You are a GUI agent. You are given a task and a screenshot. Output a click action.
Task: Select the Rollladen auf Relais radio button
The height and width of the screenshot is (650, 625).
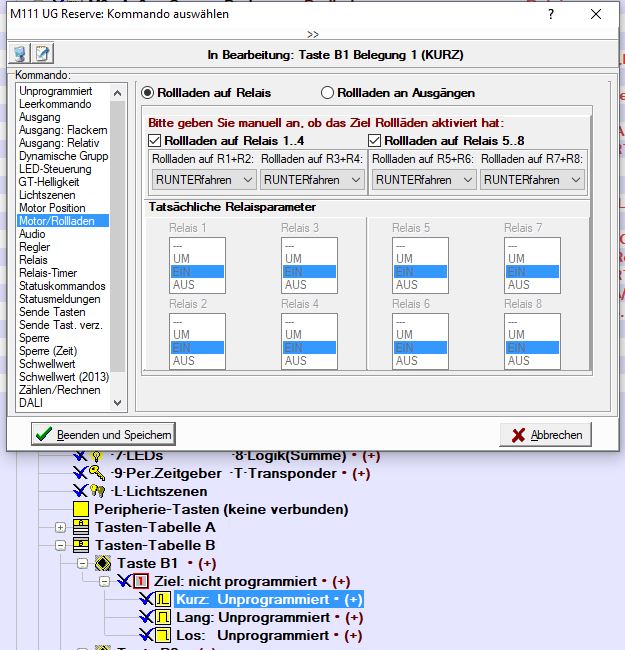coord(149,93)
